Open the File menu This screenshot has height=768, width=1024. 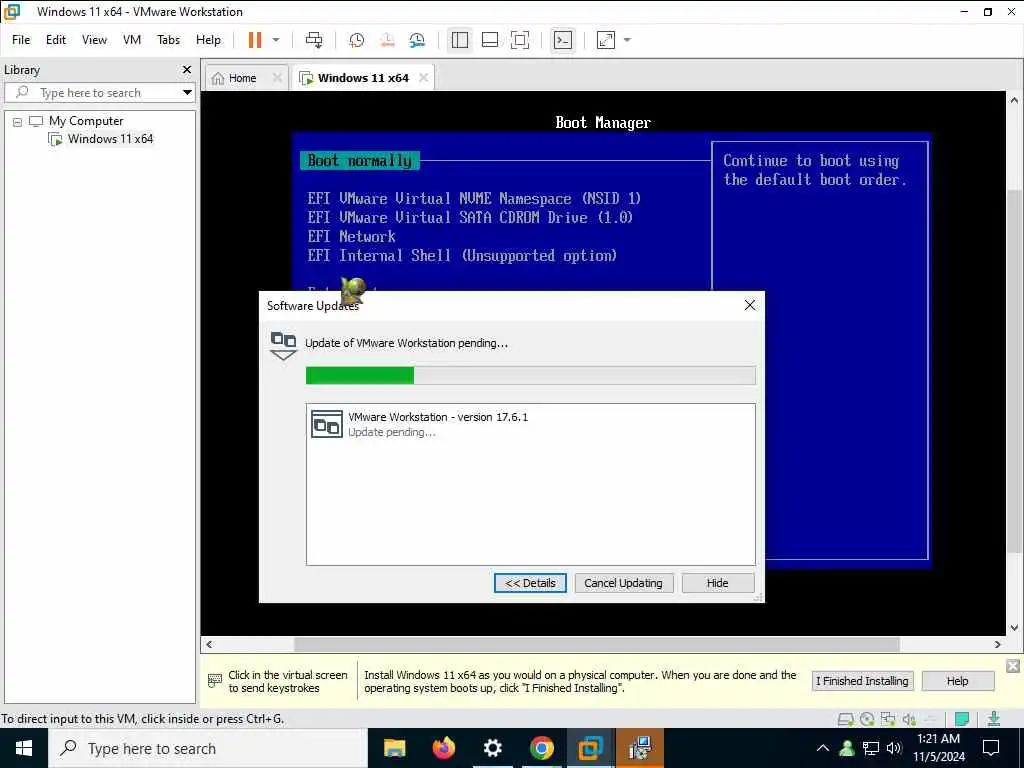[x=21, y=40]
